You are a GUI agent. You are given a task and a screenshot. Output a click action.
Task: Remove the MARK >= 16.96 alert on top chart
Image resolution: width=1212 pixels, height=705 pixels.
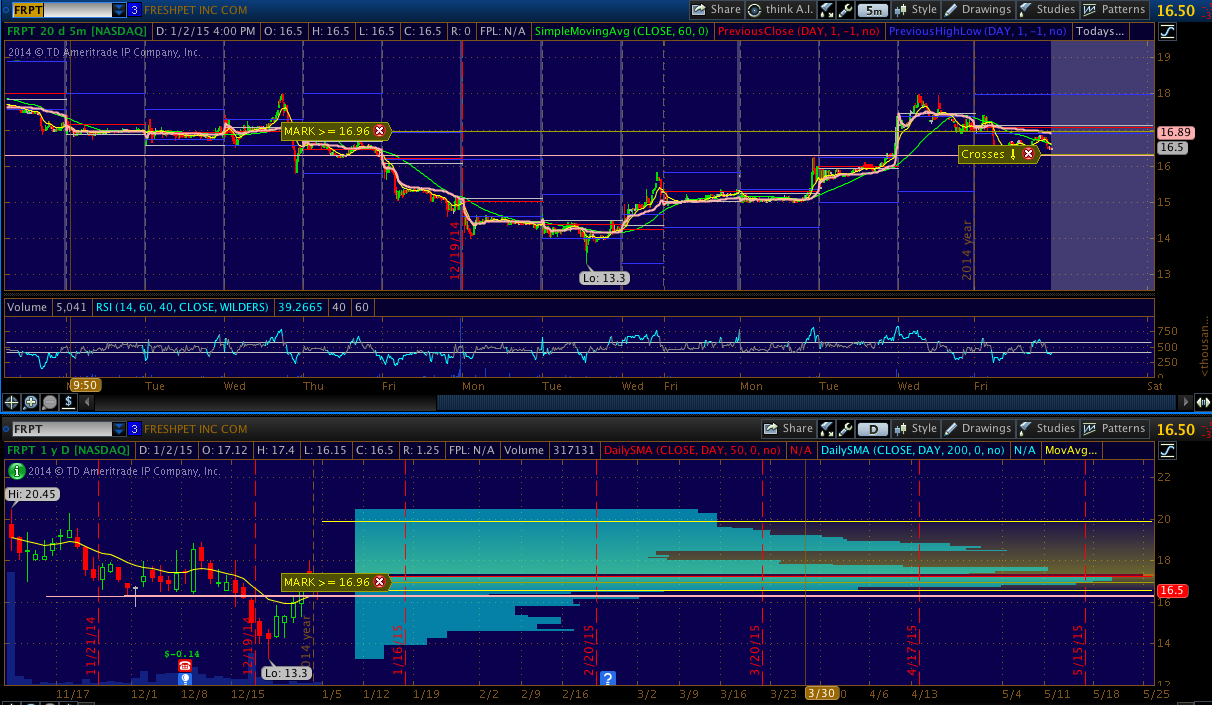pos(379,131)
